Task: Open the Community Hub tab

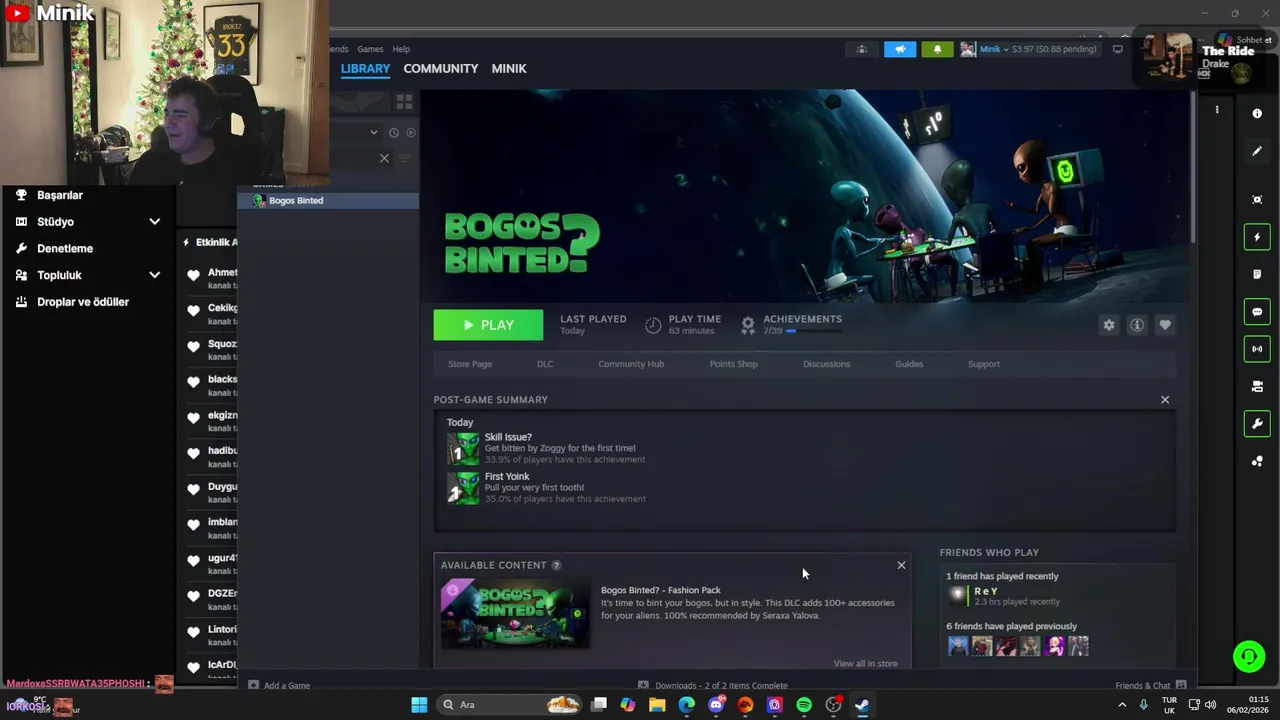Action: (631, 364)
